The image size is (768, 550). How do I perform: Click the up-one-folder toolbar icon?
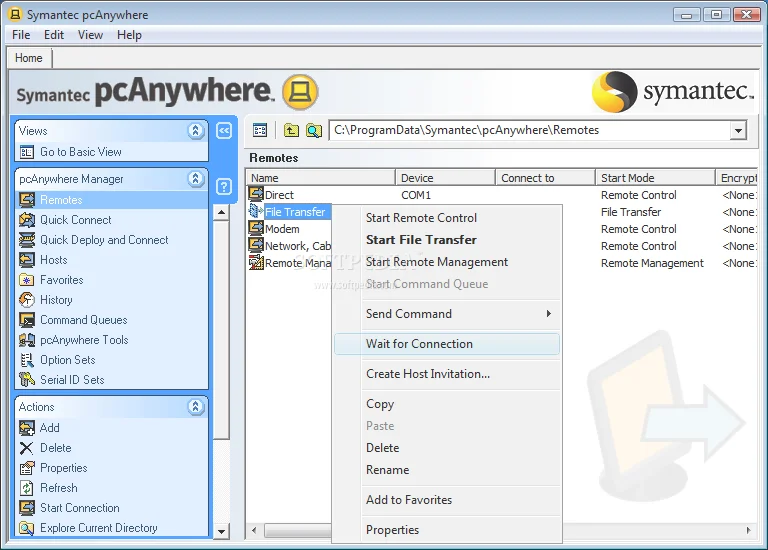[291, 130]
